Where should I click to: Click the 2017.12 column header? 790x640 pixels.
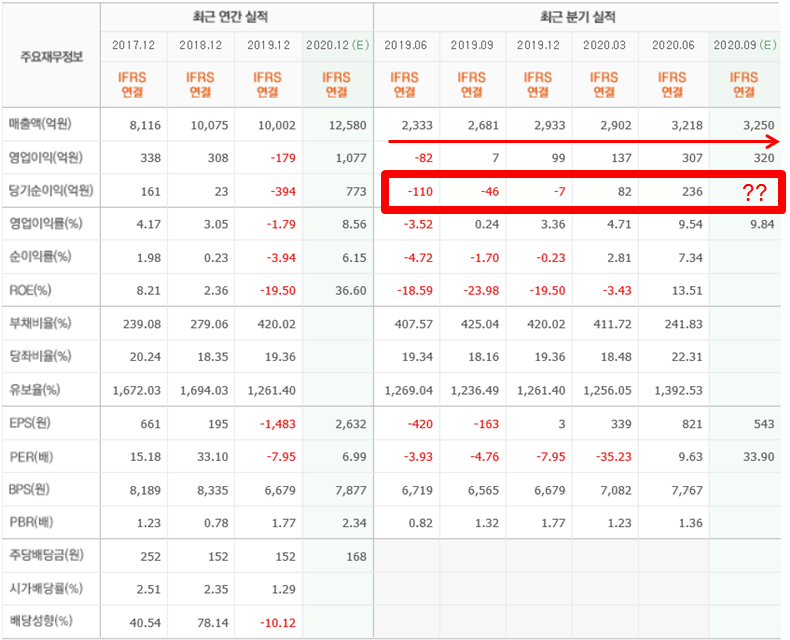point(134,45)
